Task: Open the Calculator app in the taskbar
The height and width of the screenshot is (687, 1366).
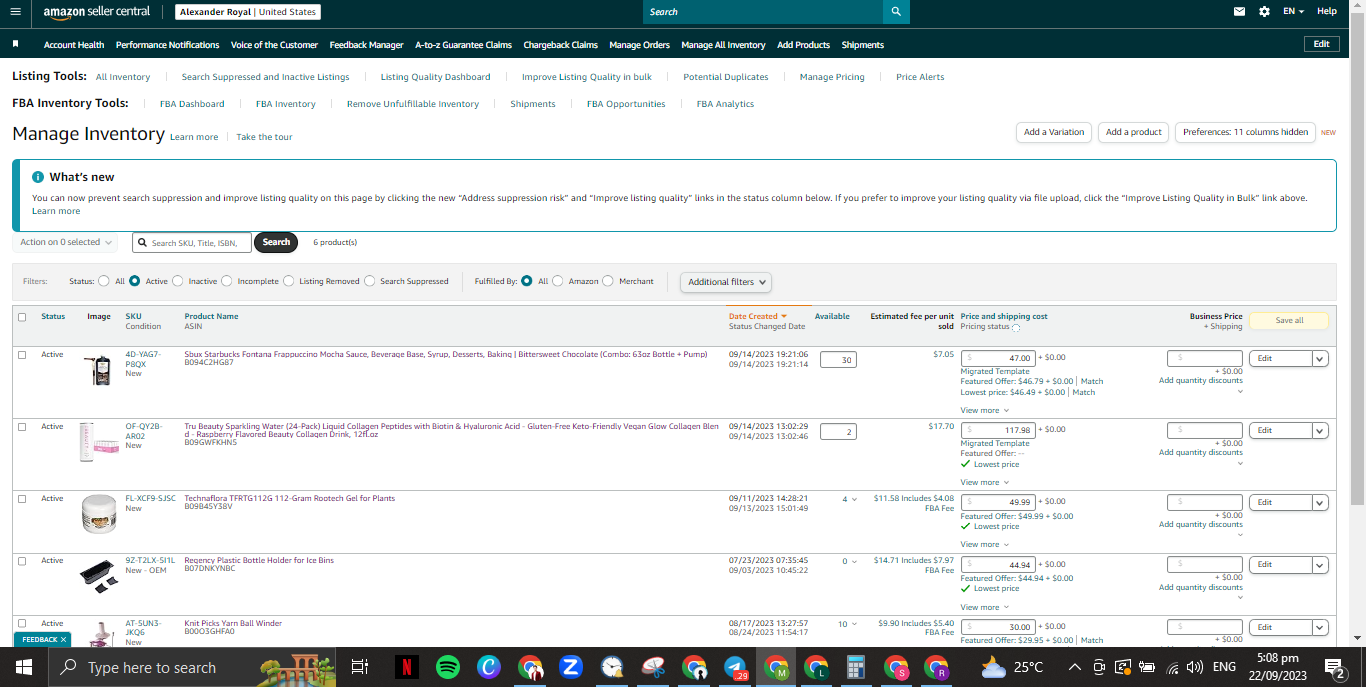Action: [855, 667]
